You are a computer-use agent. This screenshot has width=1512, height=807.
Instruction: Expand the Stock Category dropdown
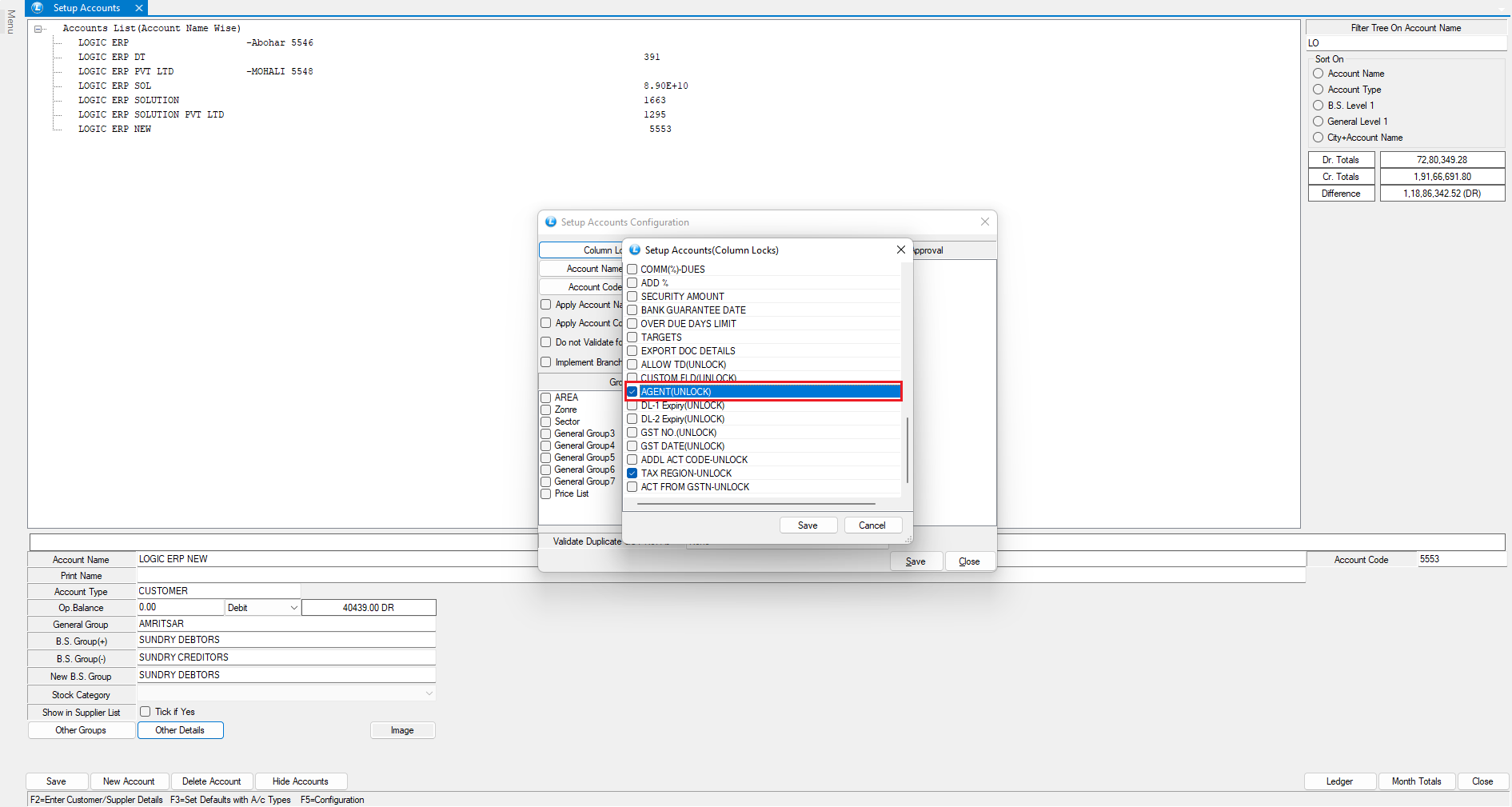pos(429,694)
